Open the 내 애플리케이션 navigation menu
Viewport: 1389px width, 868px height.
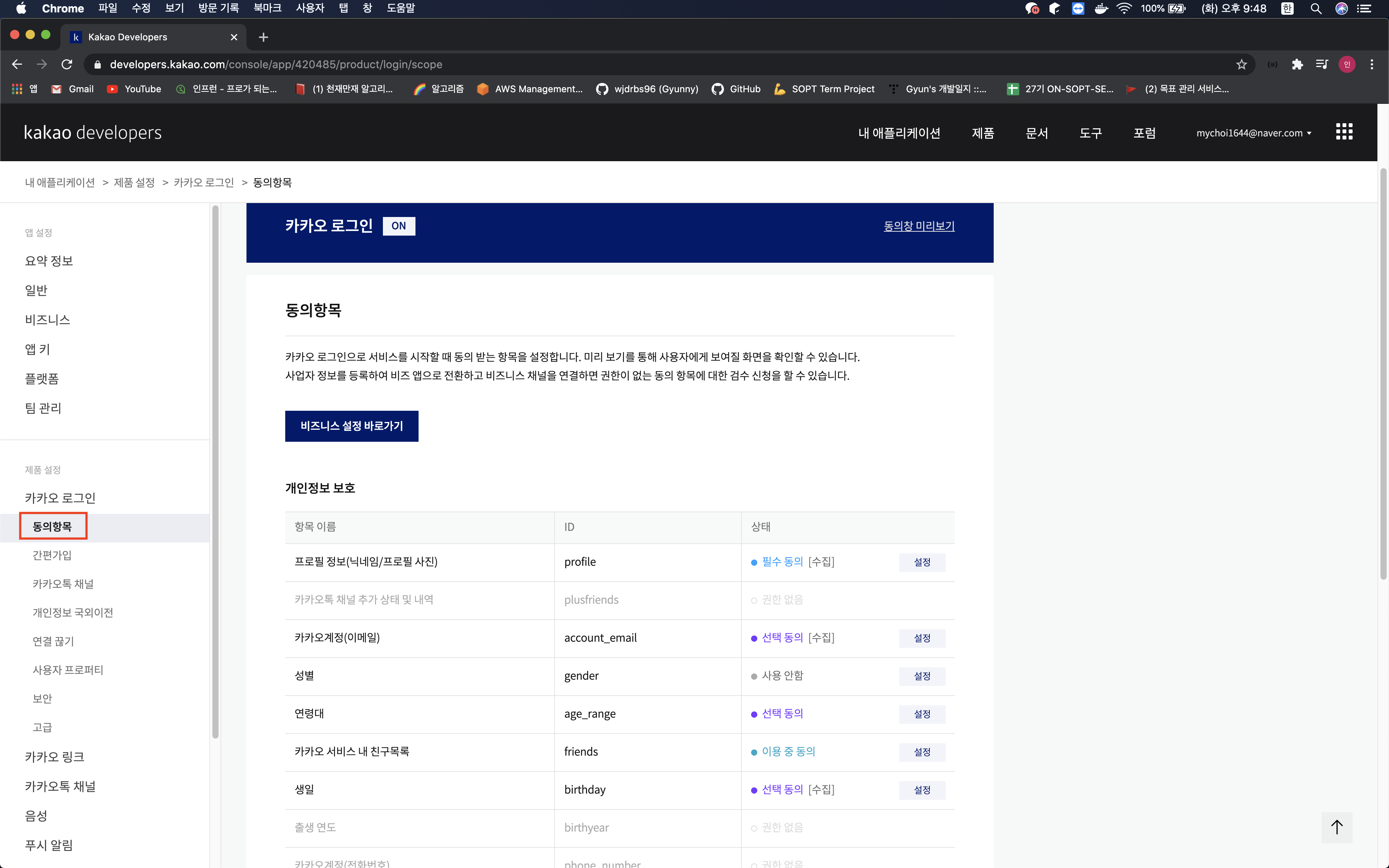[899, 133]
